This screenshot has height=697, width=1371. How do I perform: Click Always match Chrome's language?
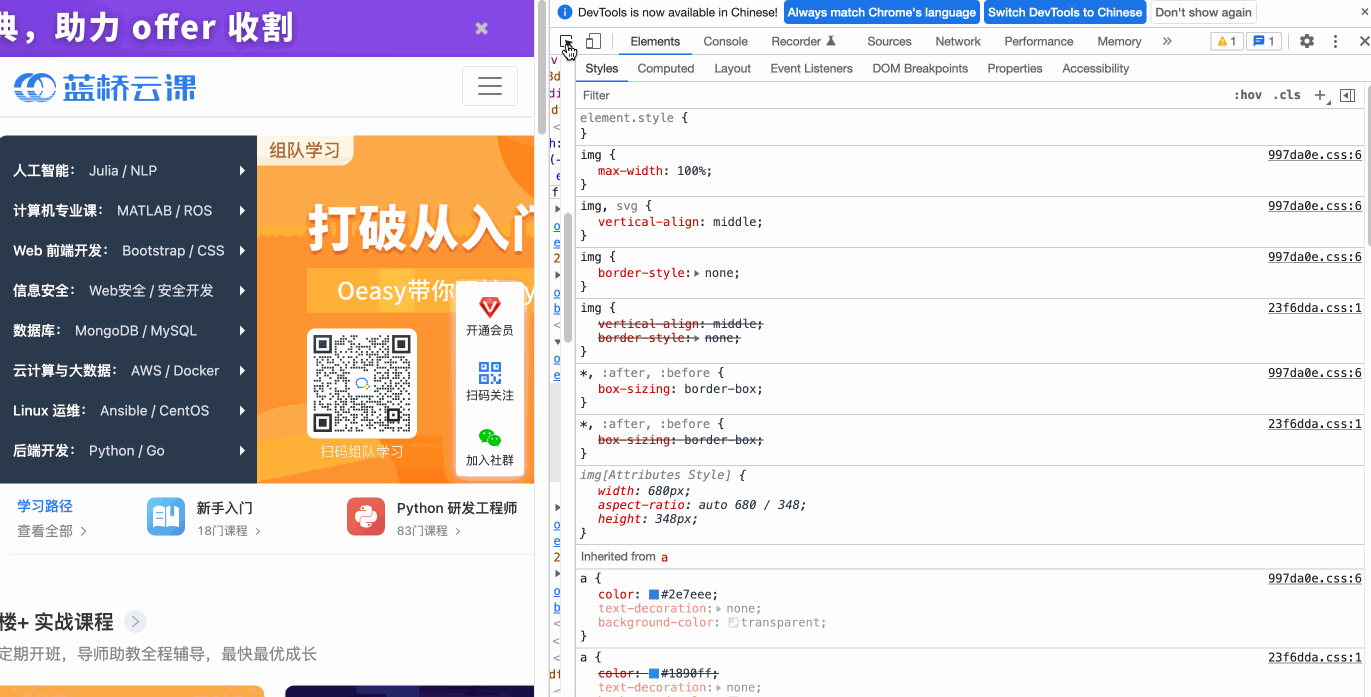[881, 12]
